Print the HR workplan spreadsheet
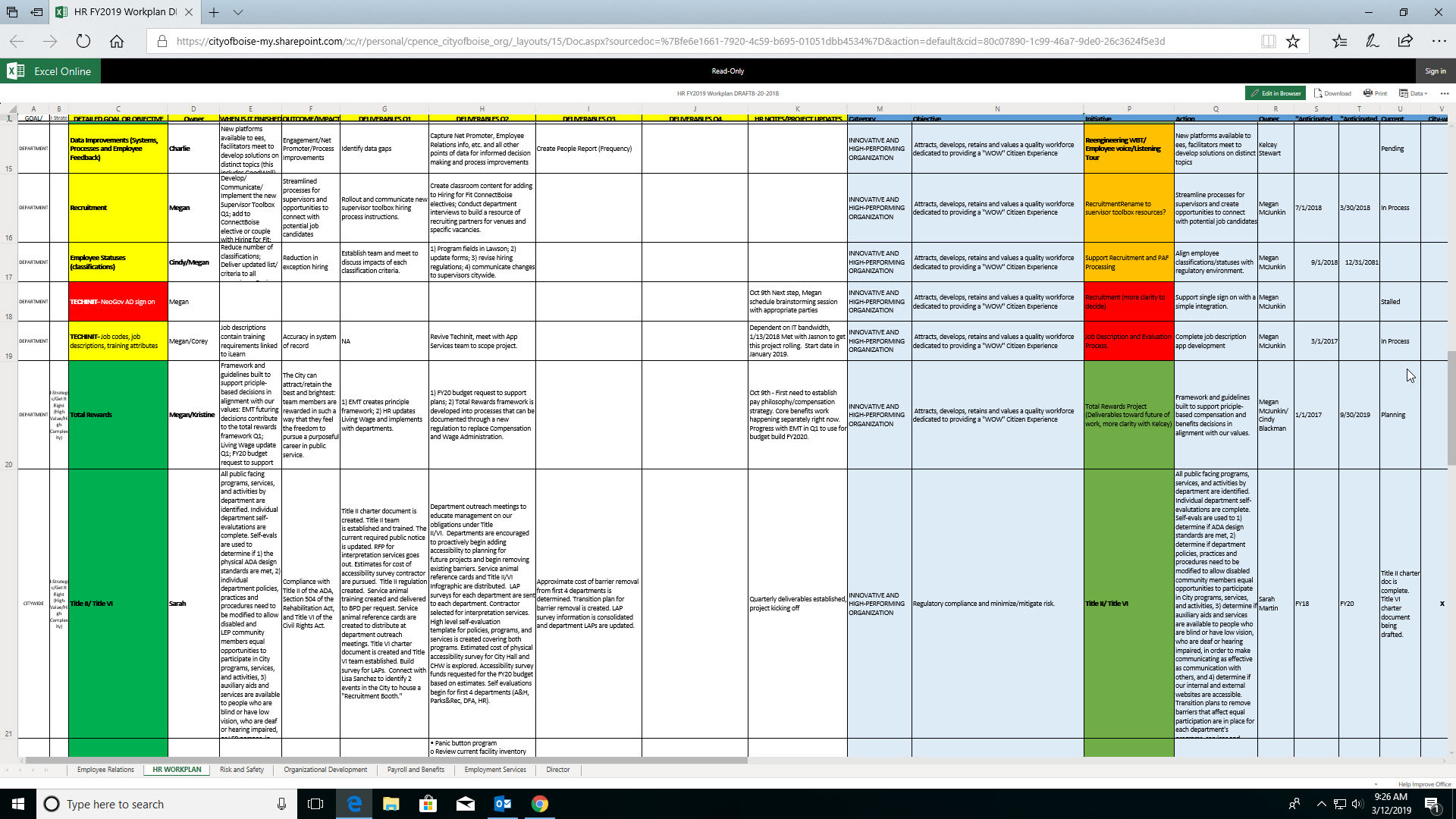The width and height of the screenshot is (1456, 819). [x=1375, y=93]
